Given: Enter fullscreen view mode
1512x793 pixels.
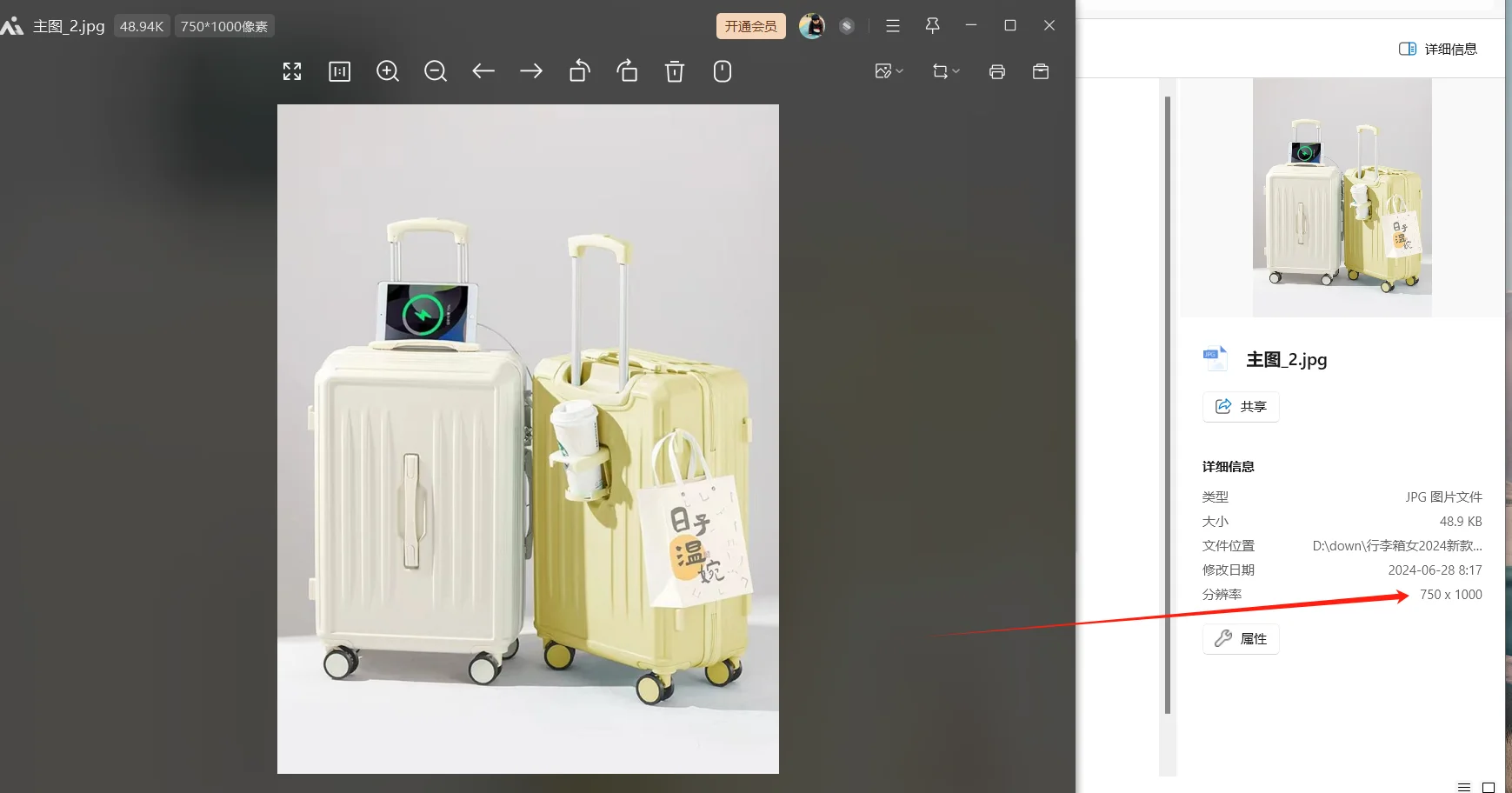Looking at the screenshot, I should coord(291,70).
